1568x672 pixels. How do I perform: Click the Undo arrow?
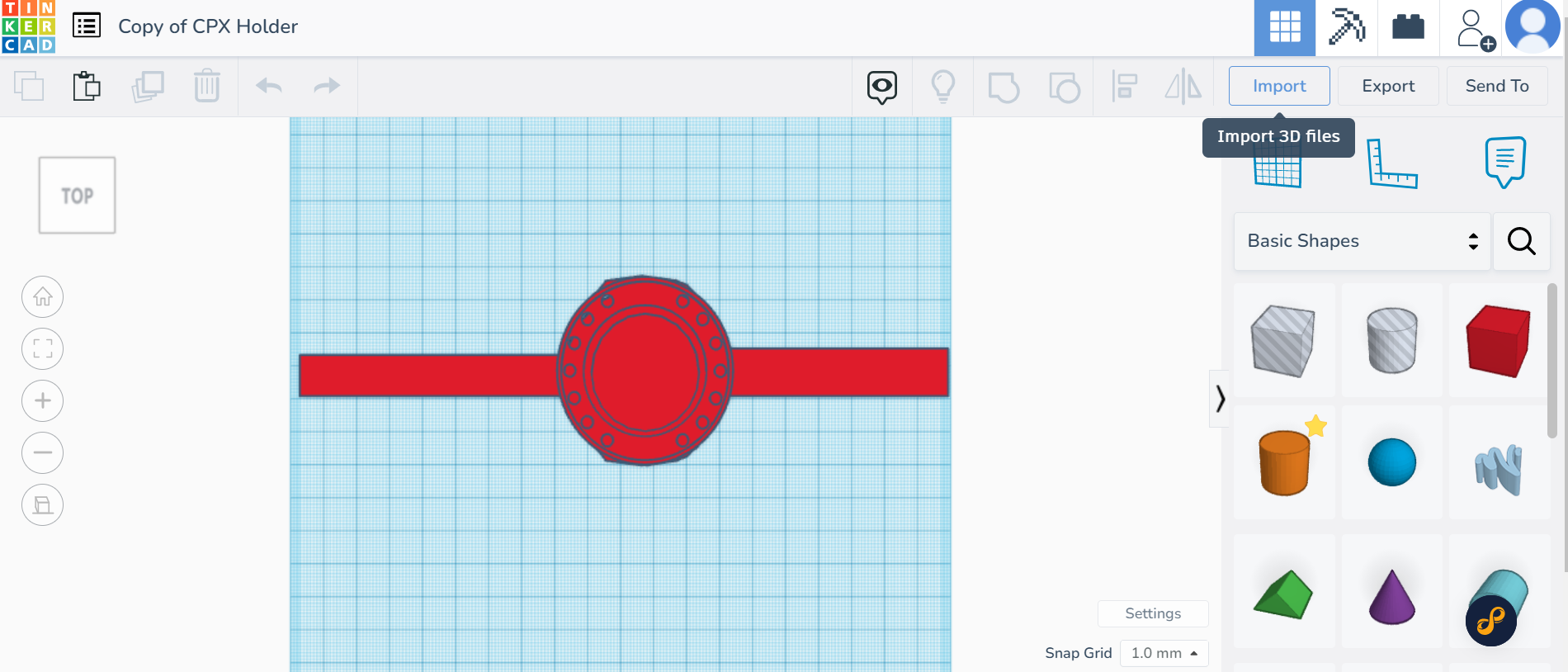point(269,86)
